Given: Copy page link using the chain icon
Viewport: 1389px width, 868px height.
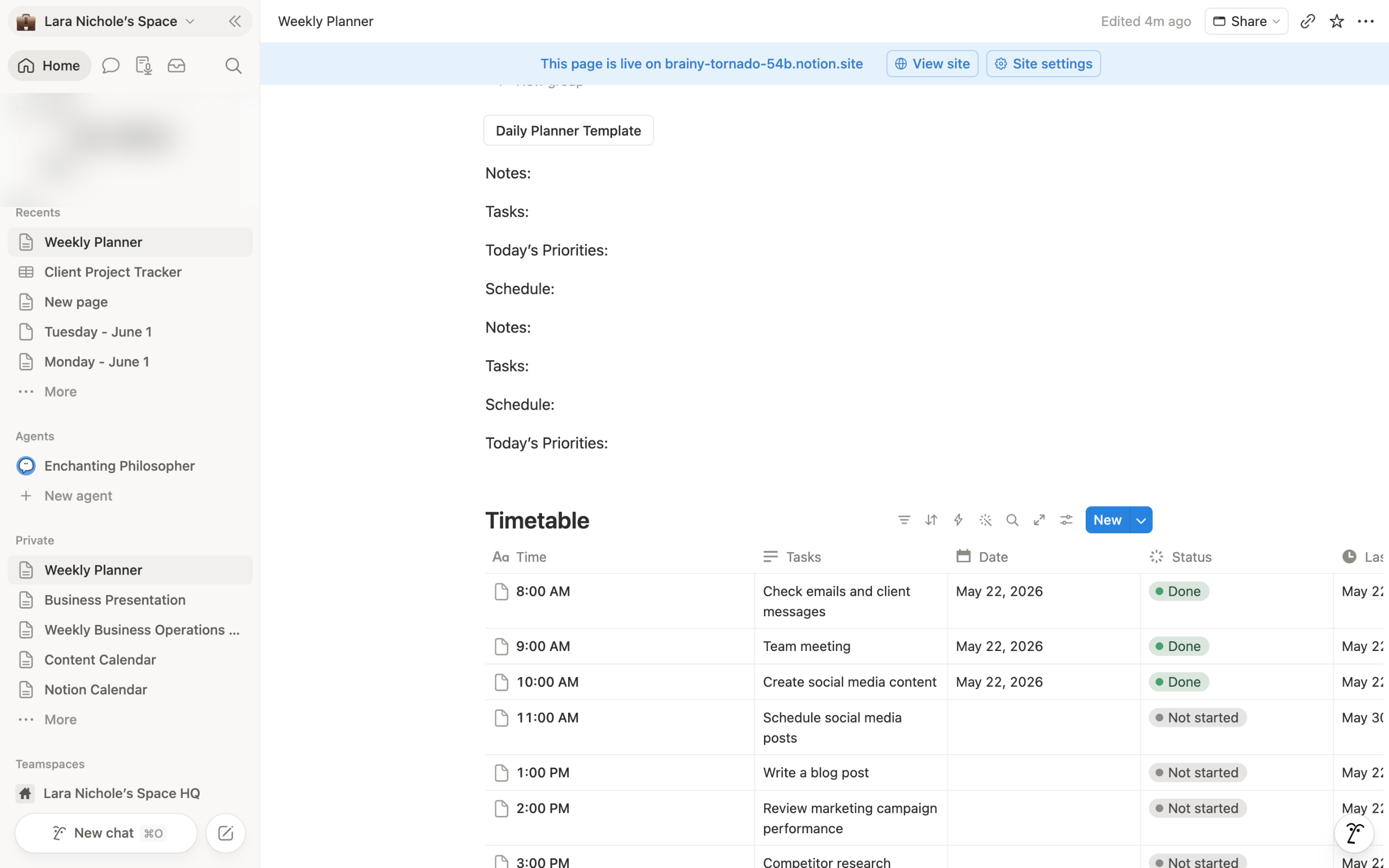Looking at the screenshot, I should pos(1308,21).
